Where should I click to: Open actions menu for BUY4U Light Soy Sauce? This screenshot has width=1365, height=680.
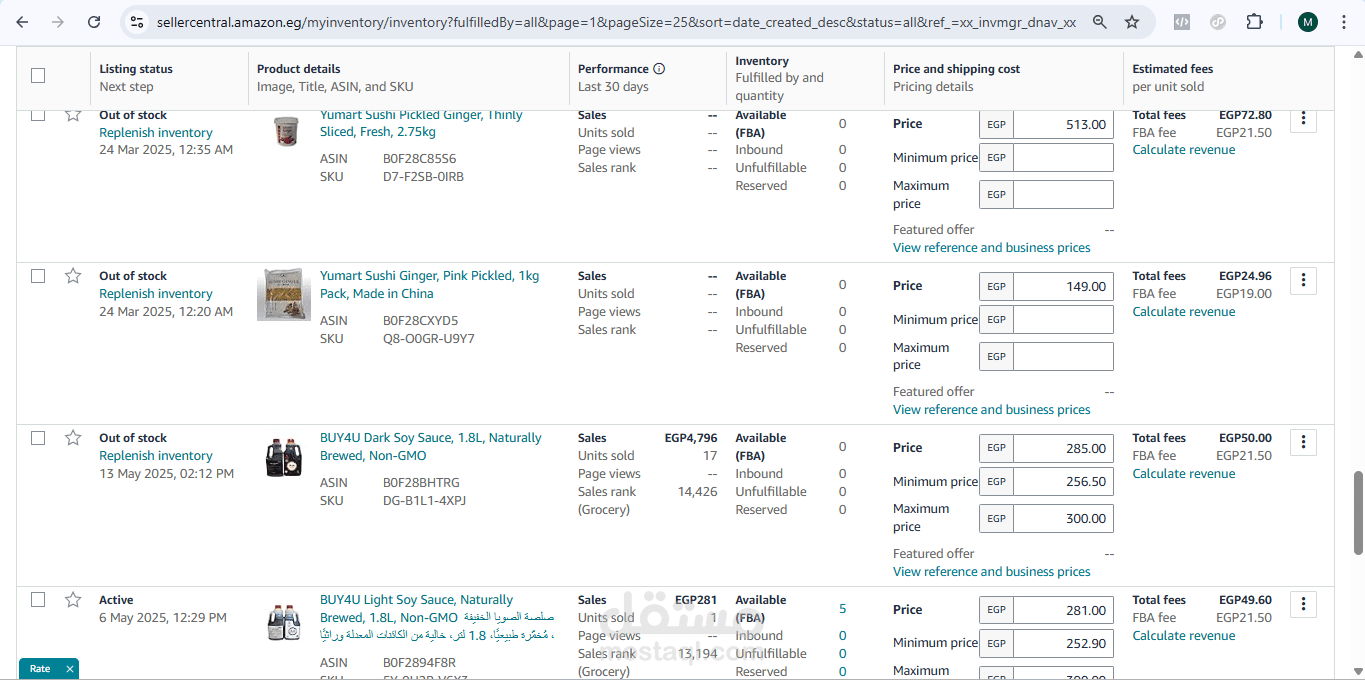coord(1303,604)
